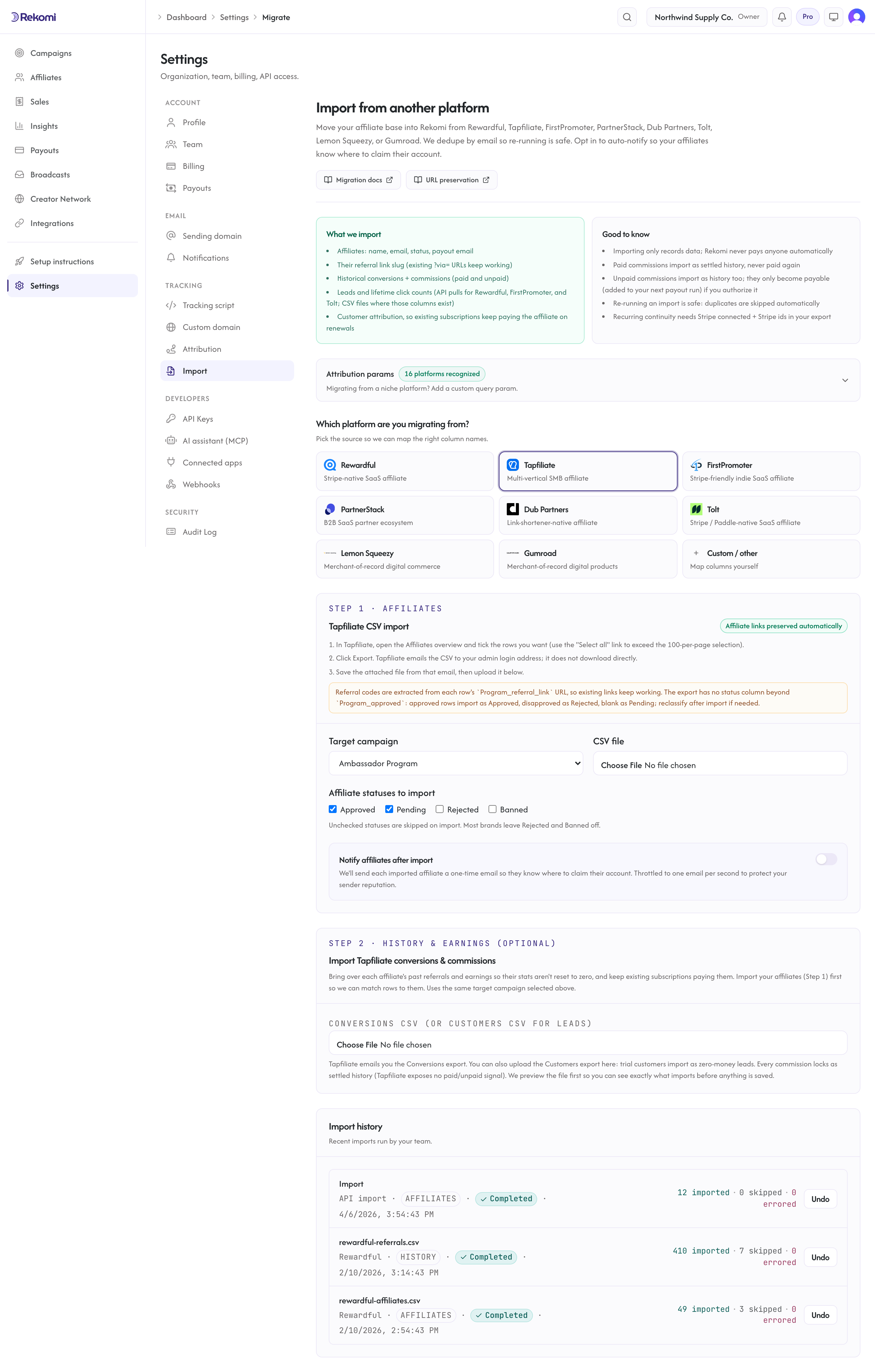Viewport: 875px width, 1372px height.
Task: Click the Connected apps plug icon
Action: coord(171,462)
